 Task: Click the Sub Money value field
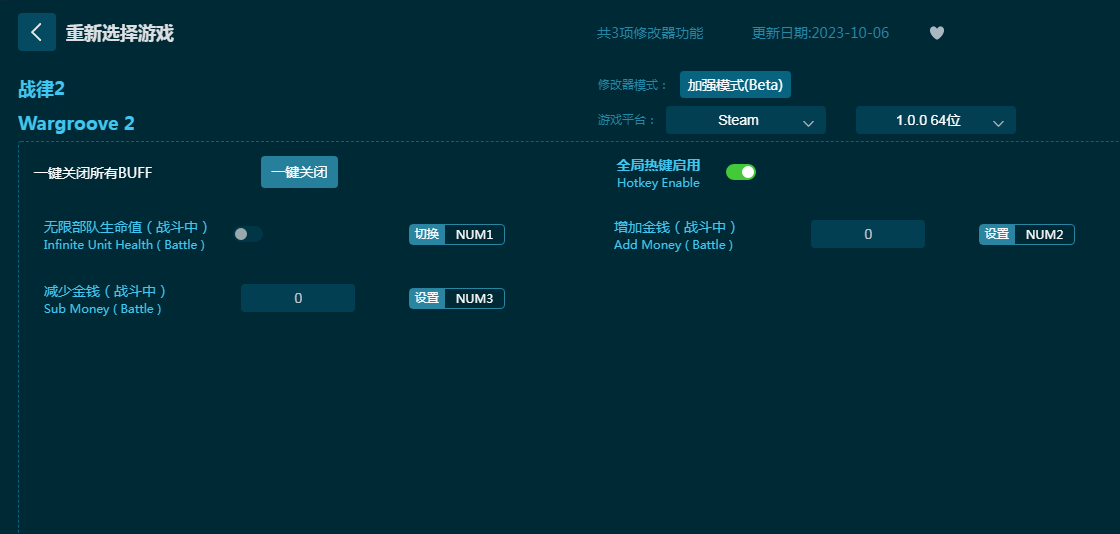[x=297, y=298]
